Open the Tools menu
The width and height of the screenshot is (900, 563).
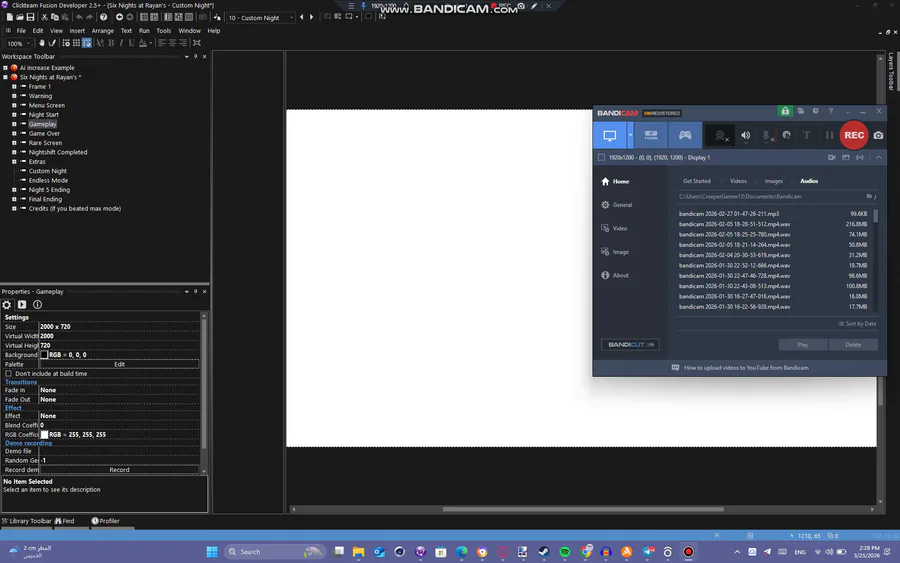pyautogui.click(x=164, y=31)
